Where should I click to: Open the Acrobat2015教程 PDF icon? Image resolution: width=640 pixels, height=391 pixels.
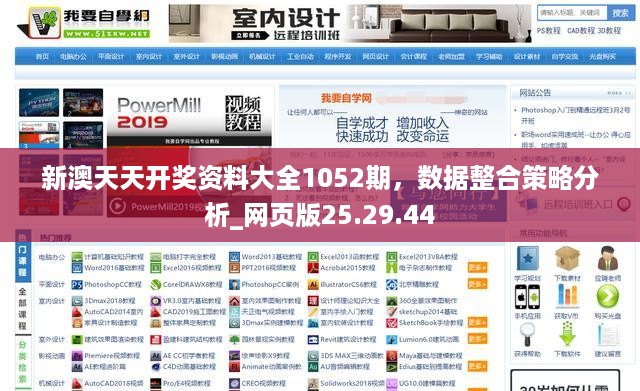click(x=313, y=268)
